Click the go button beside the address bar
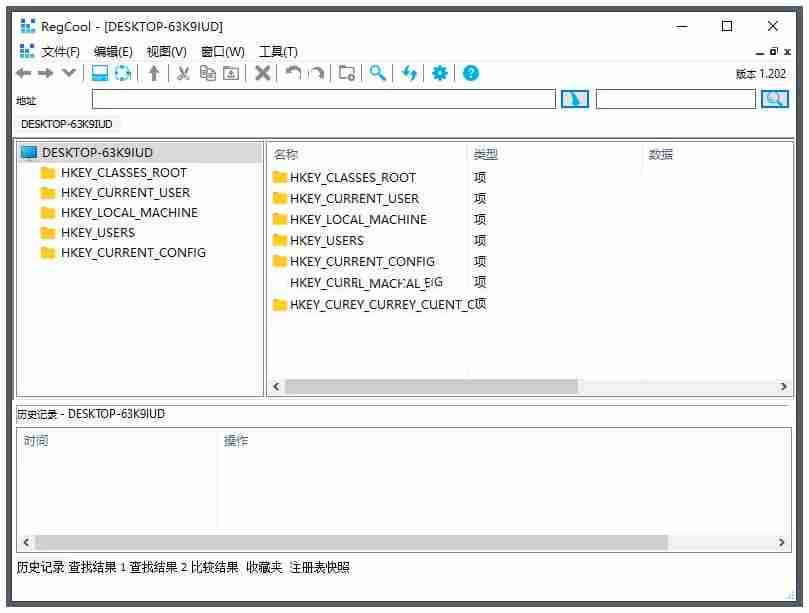Screen dimensions: 809x613 (x=575, y=99)
